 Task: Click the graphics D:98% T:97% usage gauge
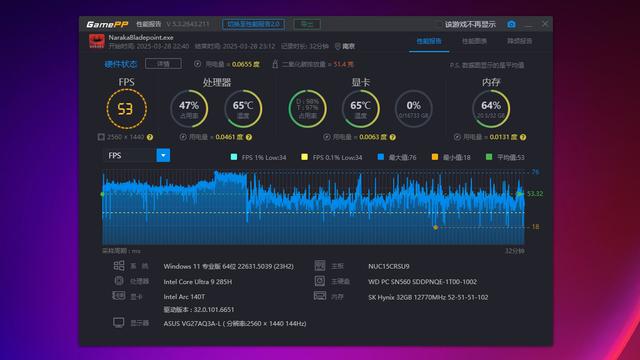(307, 109)
